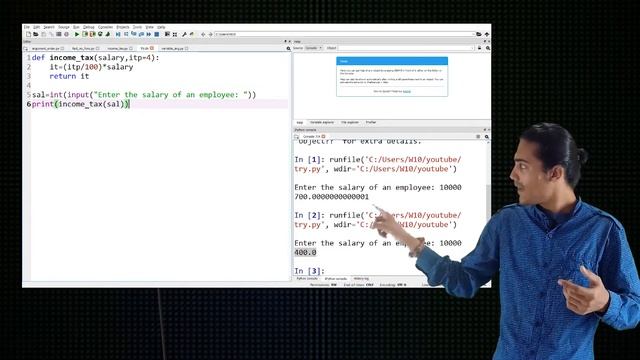The width and height of the screenshot is (640, 360).
Task: Click code line 6 print statement
Action: pyautogui.click(x=80, y=104)
